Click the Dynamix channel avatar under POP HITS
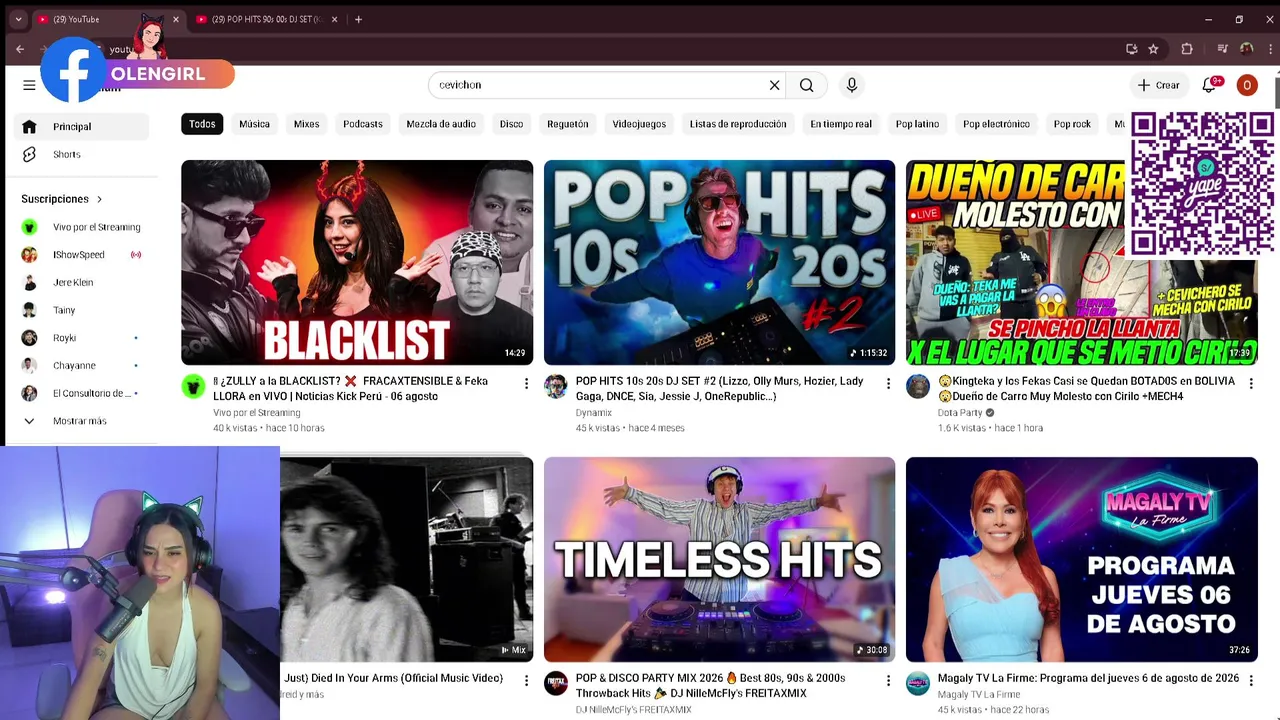This screenshot has width=1280, height=720. coord(556,387)
